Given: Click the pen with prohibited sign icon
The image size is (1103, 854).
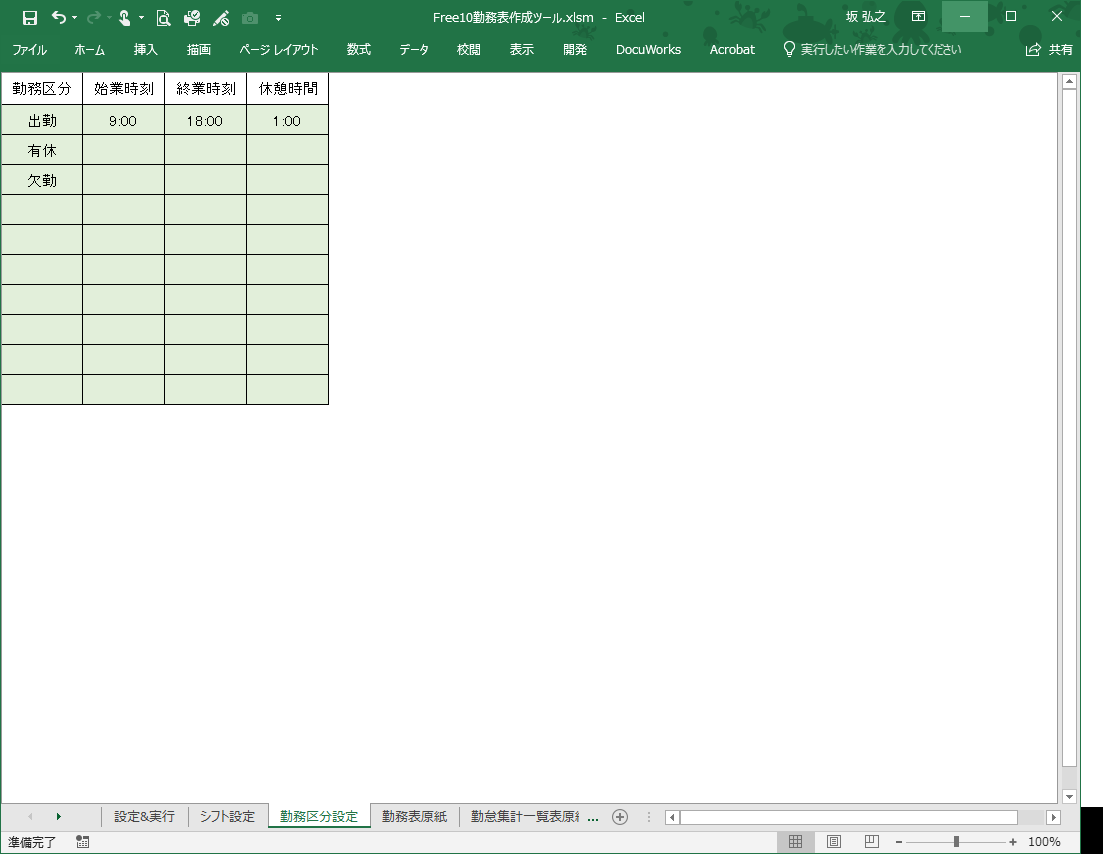Looking at the screenshot, I should click(221, 18).
